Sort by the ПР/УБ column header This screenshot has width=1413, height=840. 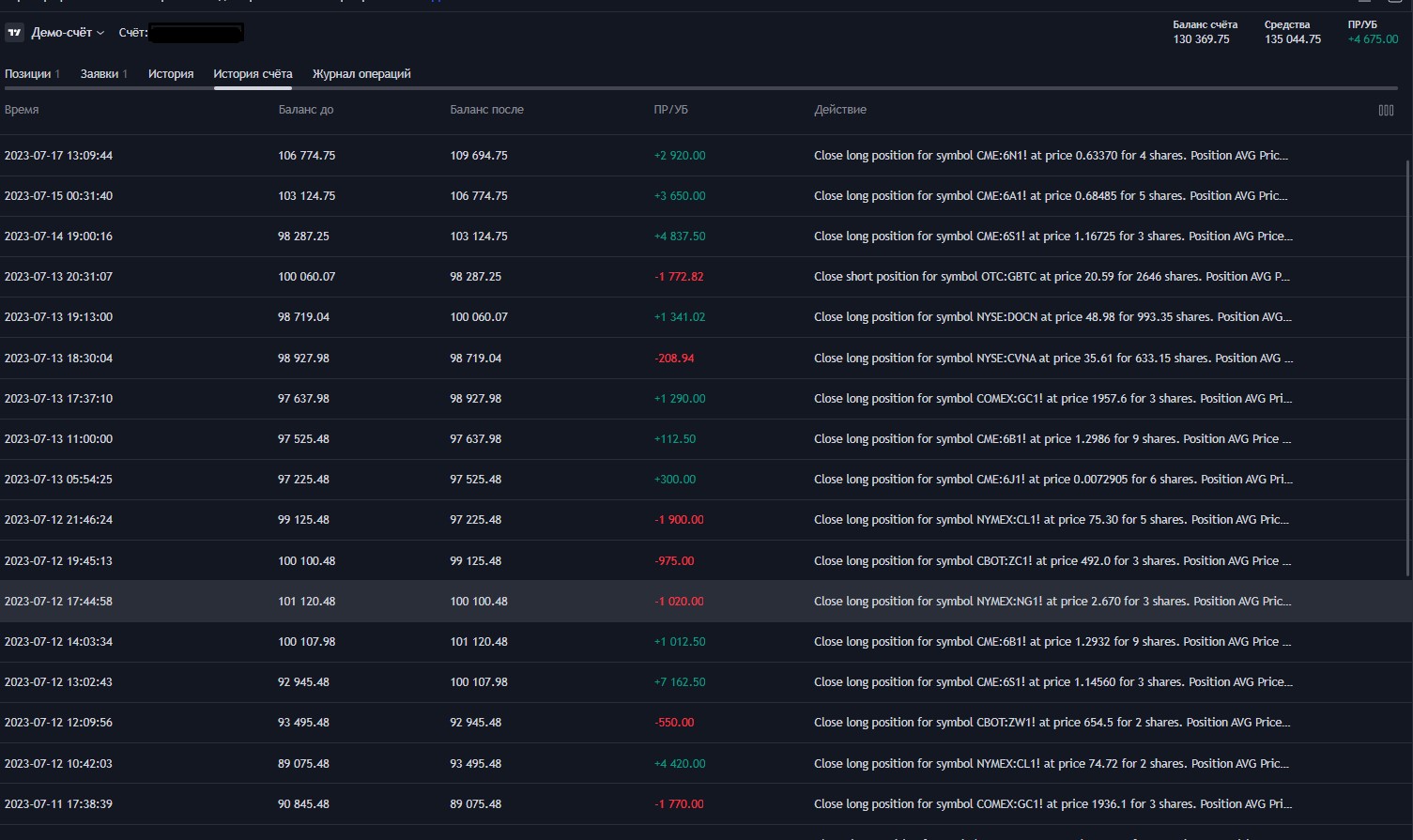(670, 110)
